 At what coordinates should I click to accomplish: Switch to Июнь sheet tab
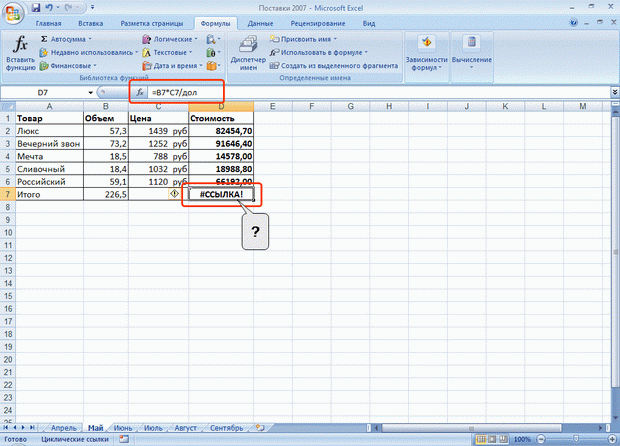click(123, 428)
